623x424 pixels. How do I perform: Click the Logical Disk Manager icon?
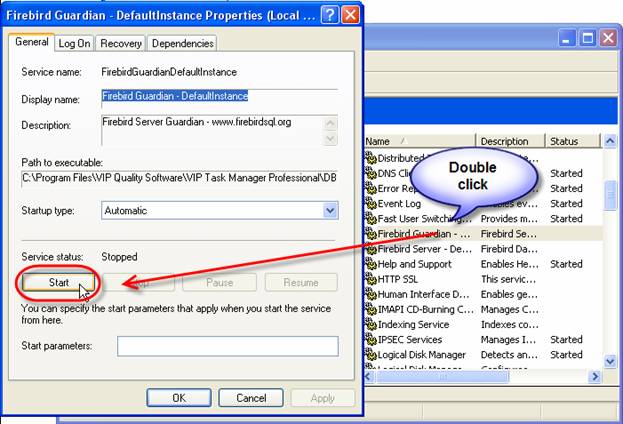[x=369, y=355]
